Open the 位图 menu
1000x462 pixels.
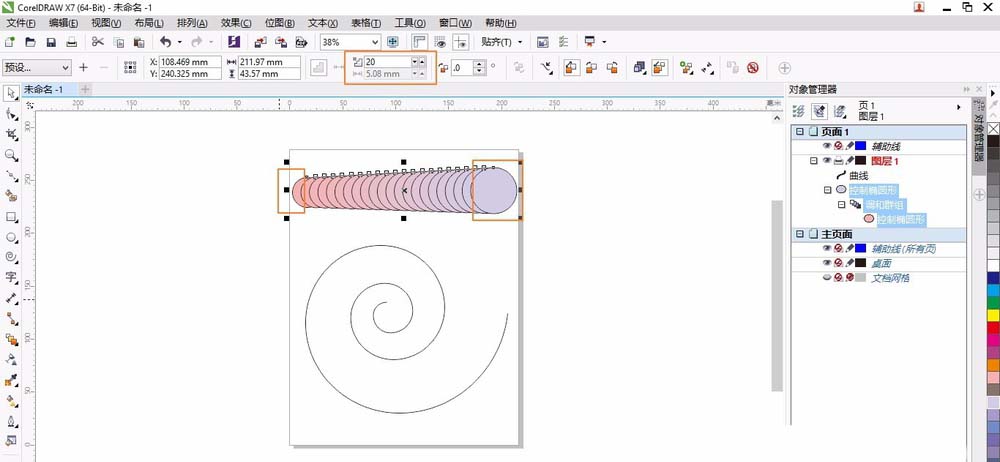pyautogui.click(x=279, y=23)
